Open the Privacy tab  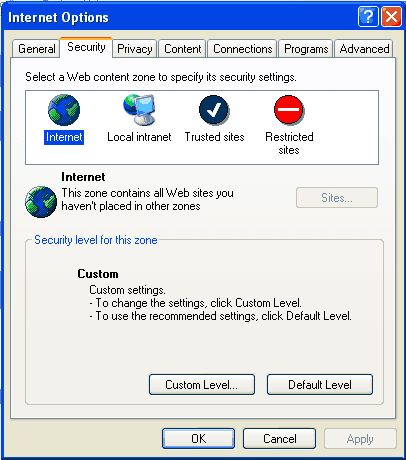tap(135, 49)
